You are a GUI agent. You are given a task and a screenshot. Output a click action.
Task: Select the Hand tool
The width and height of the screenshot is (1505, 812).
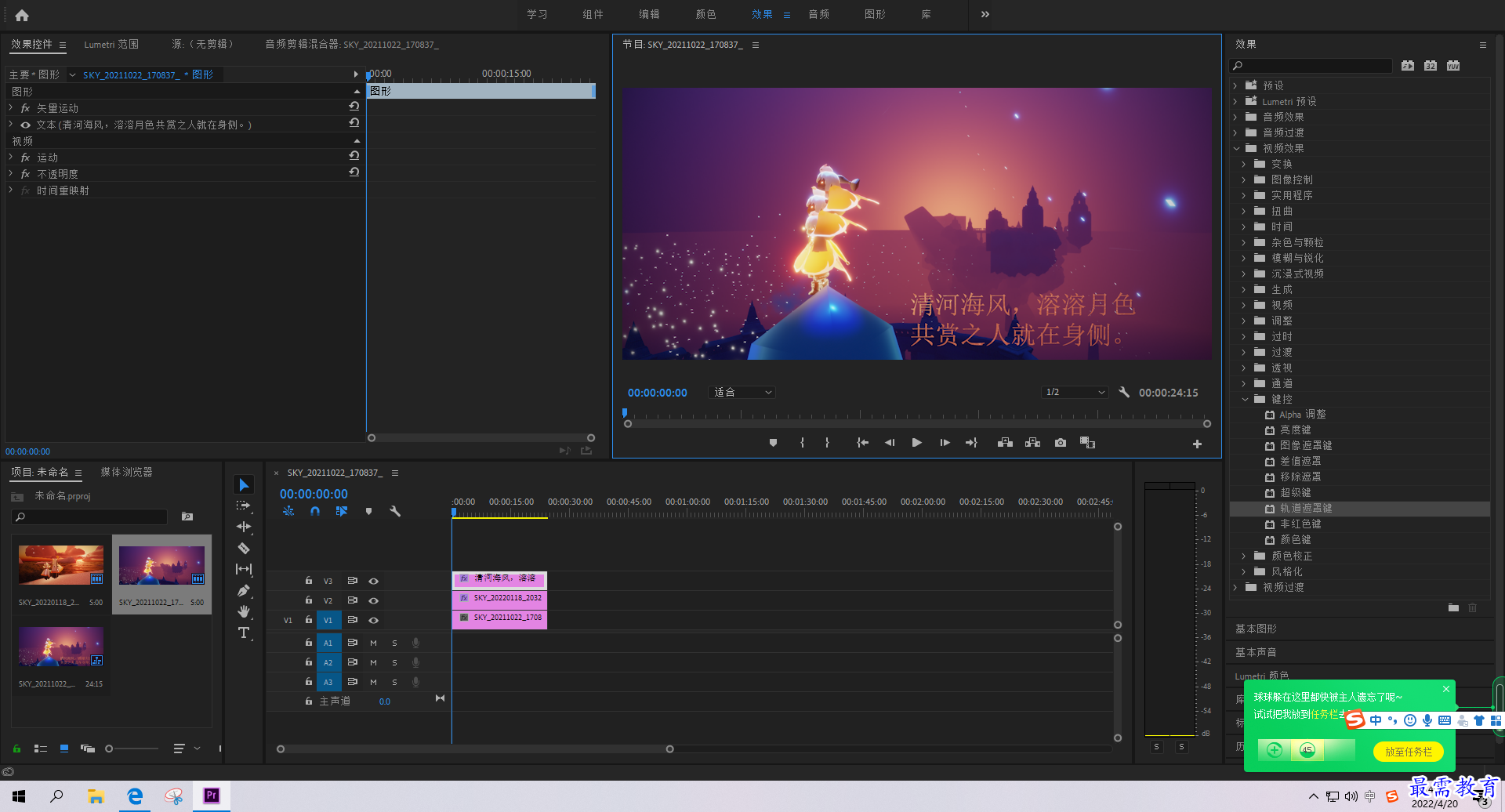(244, 611)
